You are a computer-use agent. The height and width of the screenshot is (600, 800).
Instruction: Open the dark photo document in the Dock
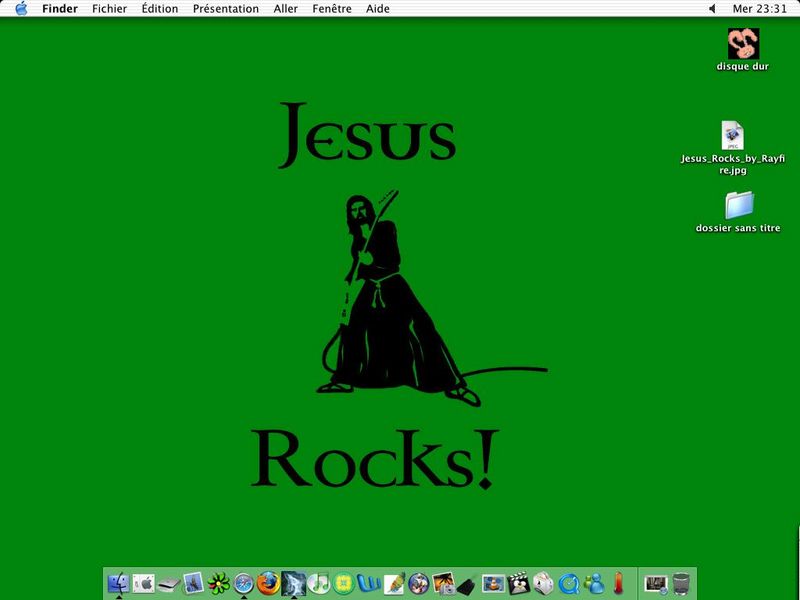pos(656,583)
